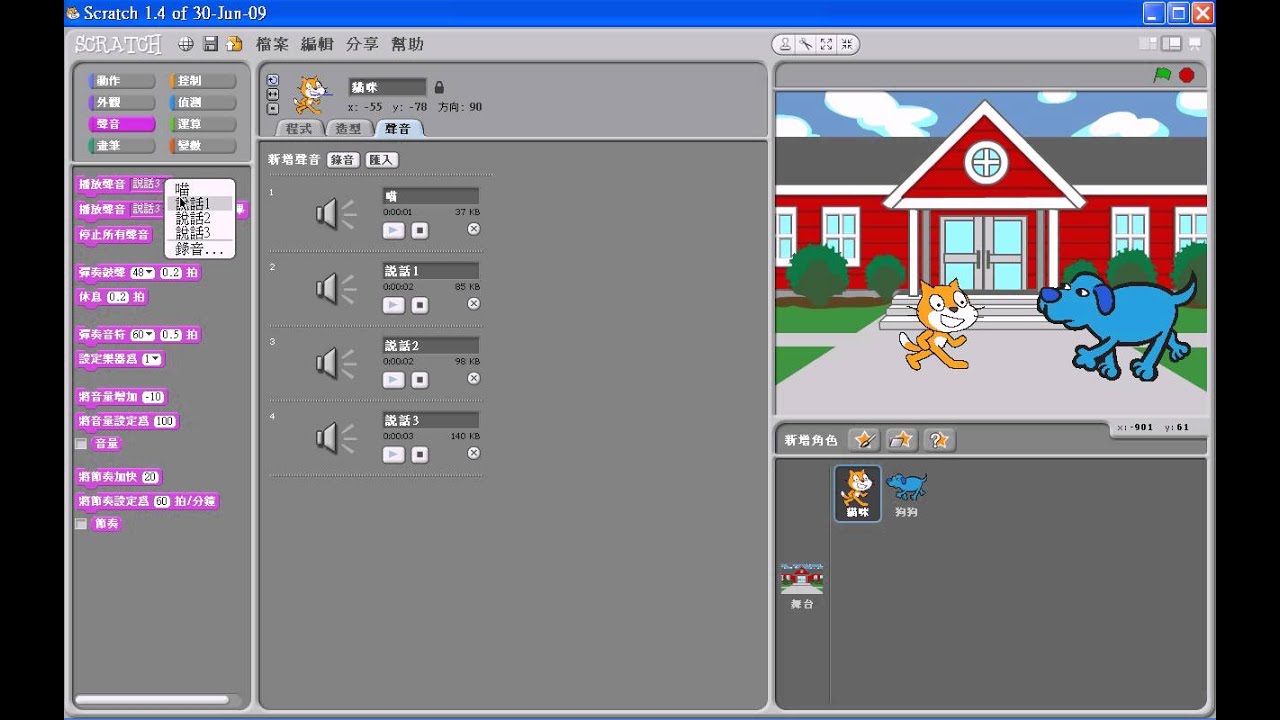Click the 匯入 import button
This screenshot has height=720, width=1280.
click(x=381, y=160)
